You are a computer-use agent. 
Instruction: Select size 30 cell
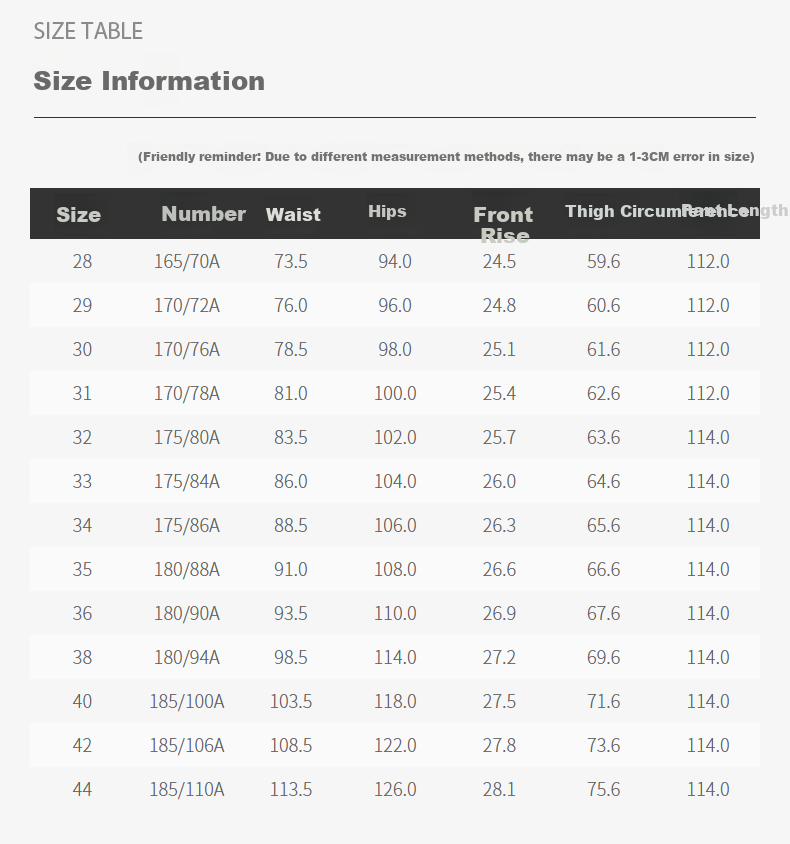coord(82,350)
